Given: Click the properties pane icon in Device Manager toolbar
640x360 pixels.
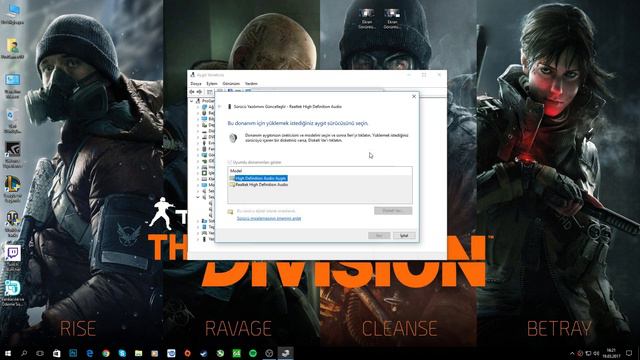Looking at the screenshot, I should point(209,92).
